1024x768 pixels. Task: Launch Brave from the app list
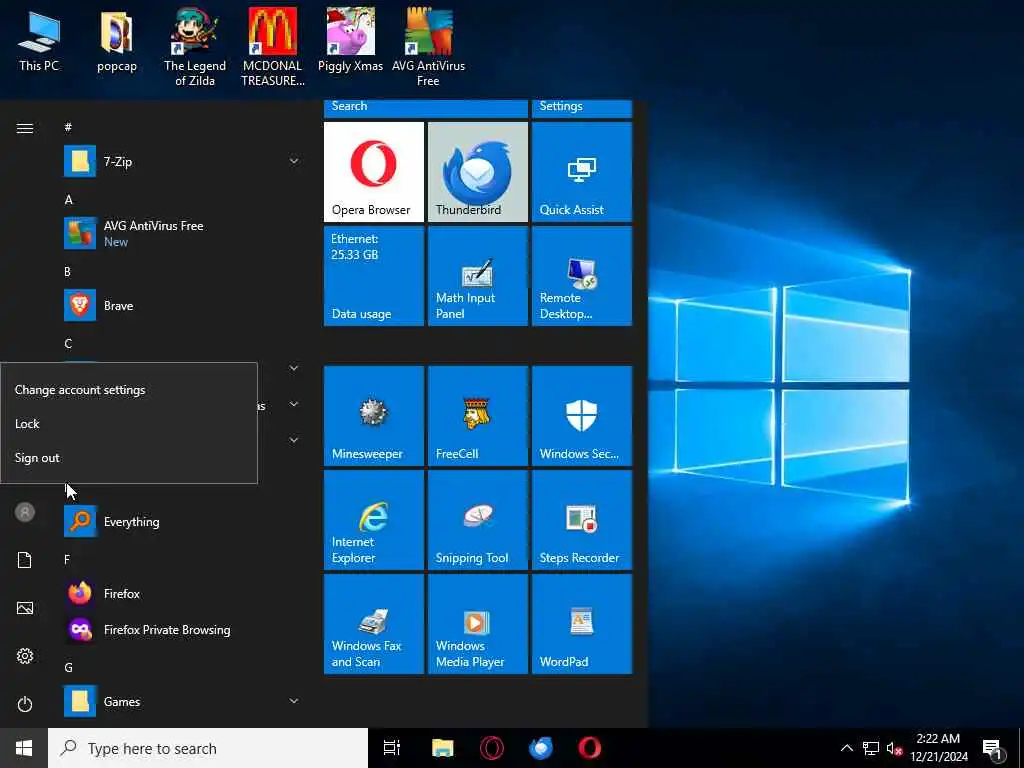(x=183, y=305)
